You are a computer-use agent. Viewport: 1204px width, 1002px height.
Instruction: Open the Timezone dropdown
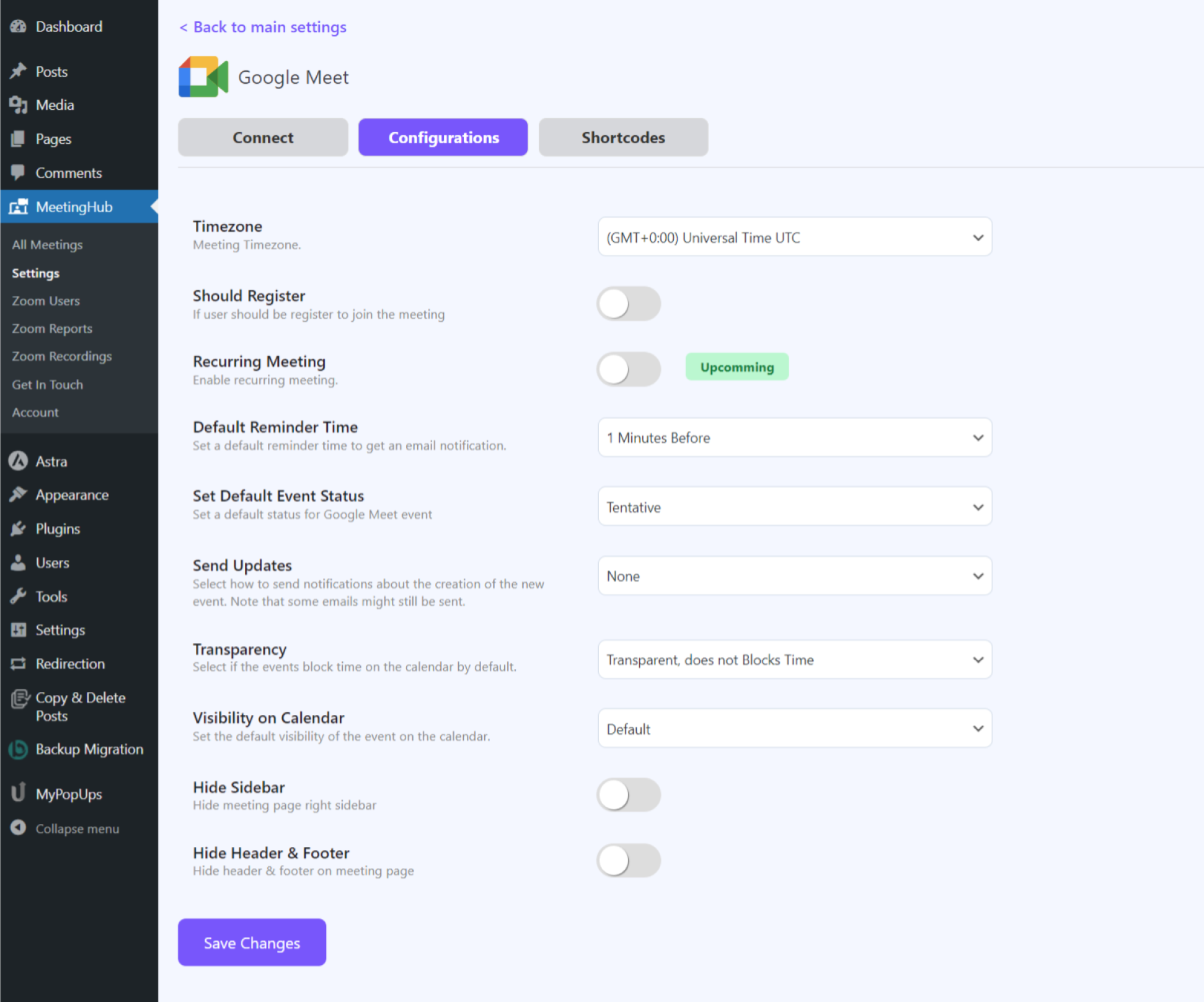(795, 237)
